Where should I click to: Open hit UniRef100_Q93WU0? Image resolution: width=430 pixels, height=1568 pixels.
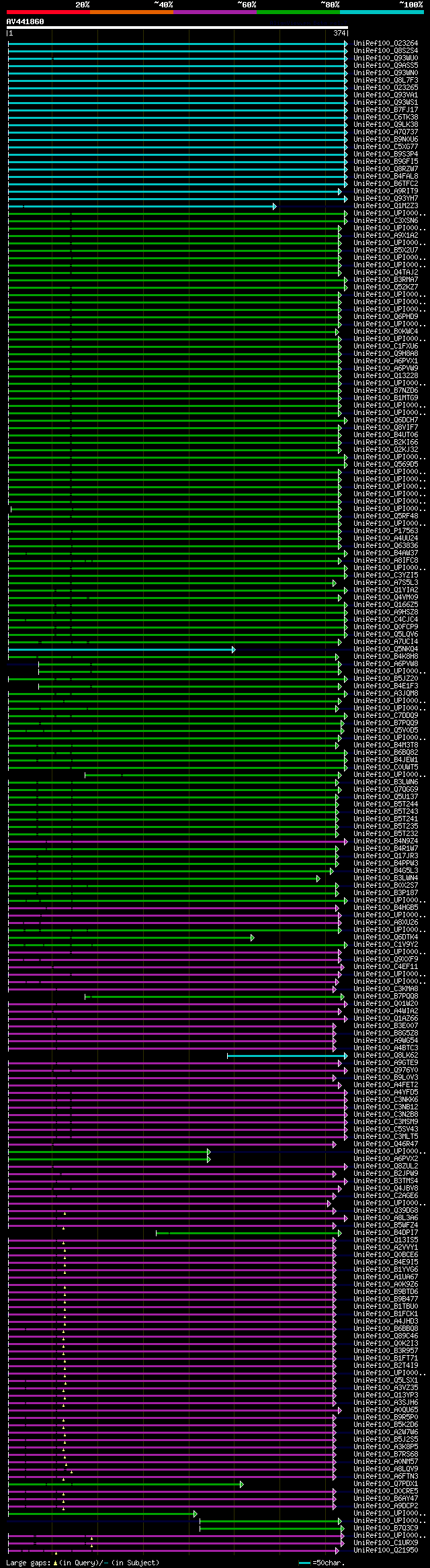[x=386, y=58]
